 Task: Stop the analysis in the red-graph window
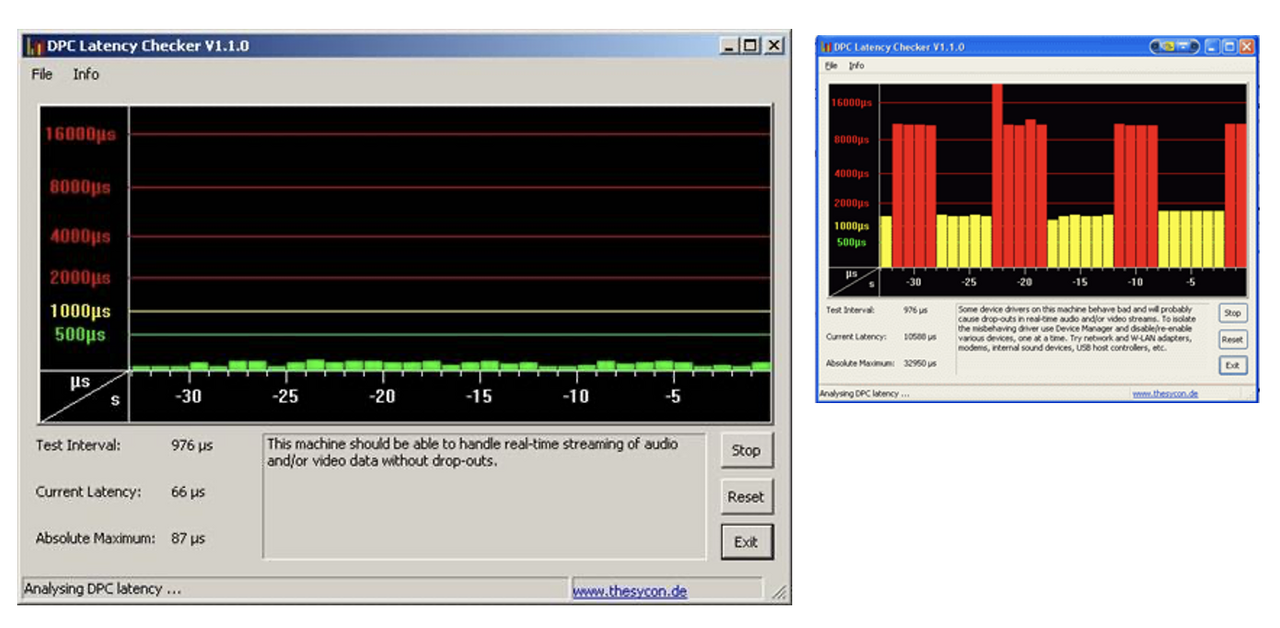1232,313
